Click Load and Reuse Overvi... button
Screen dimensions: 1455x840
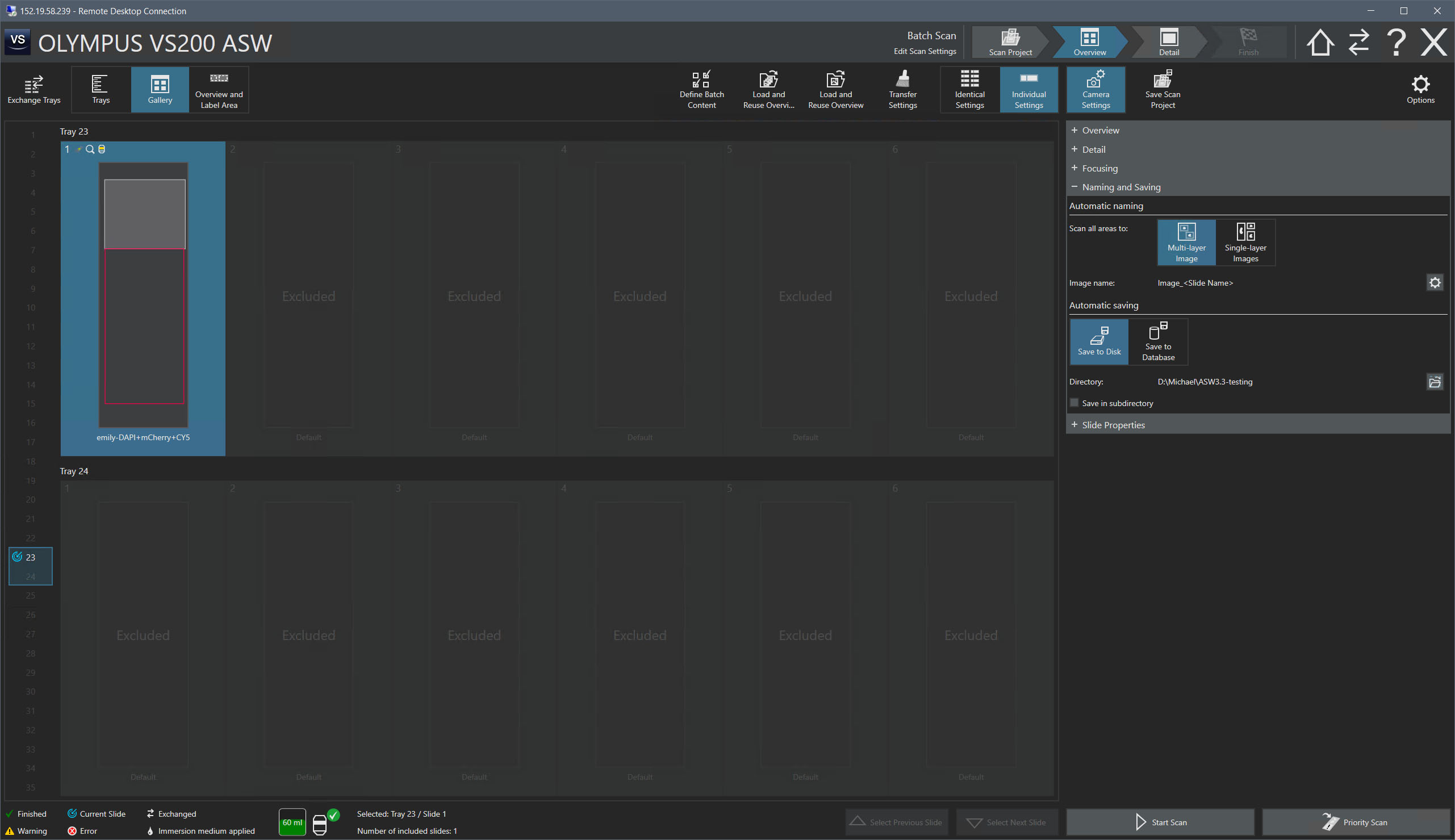point(768,89)
